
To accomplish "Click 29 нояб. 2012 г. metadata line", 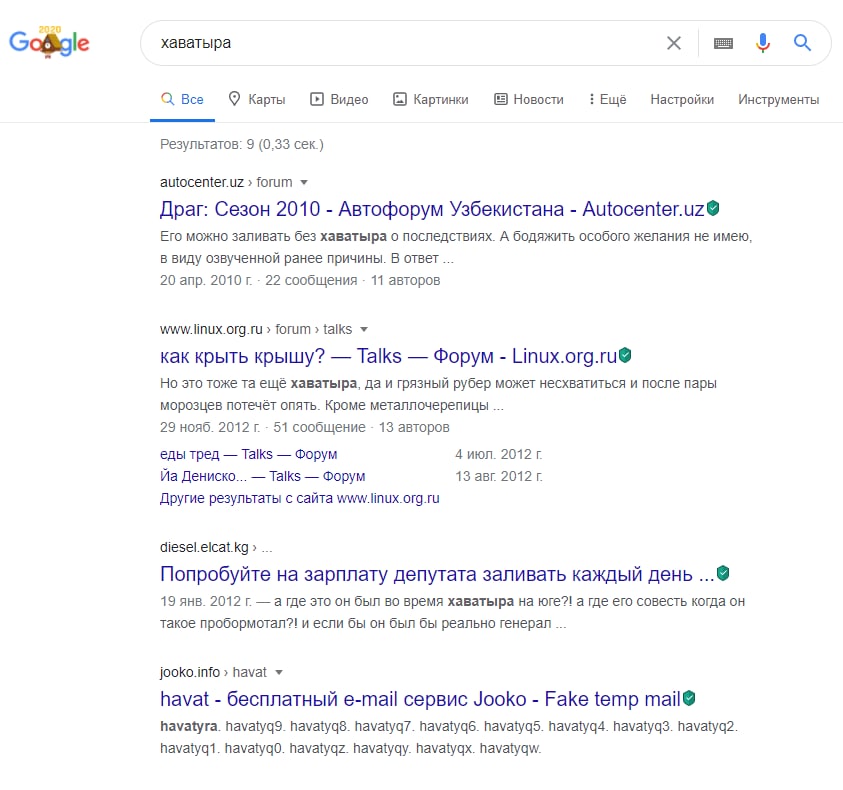I will click(x=305, y=428).
